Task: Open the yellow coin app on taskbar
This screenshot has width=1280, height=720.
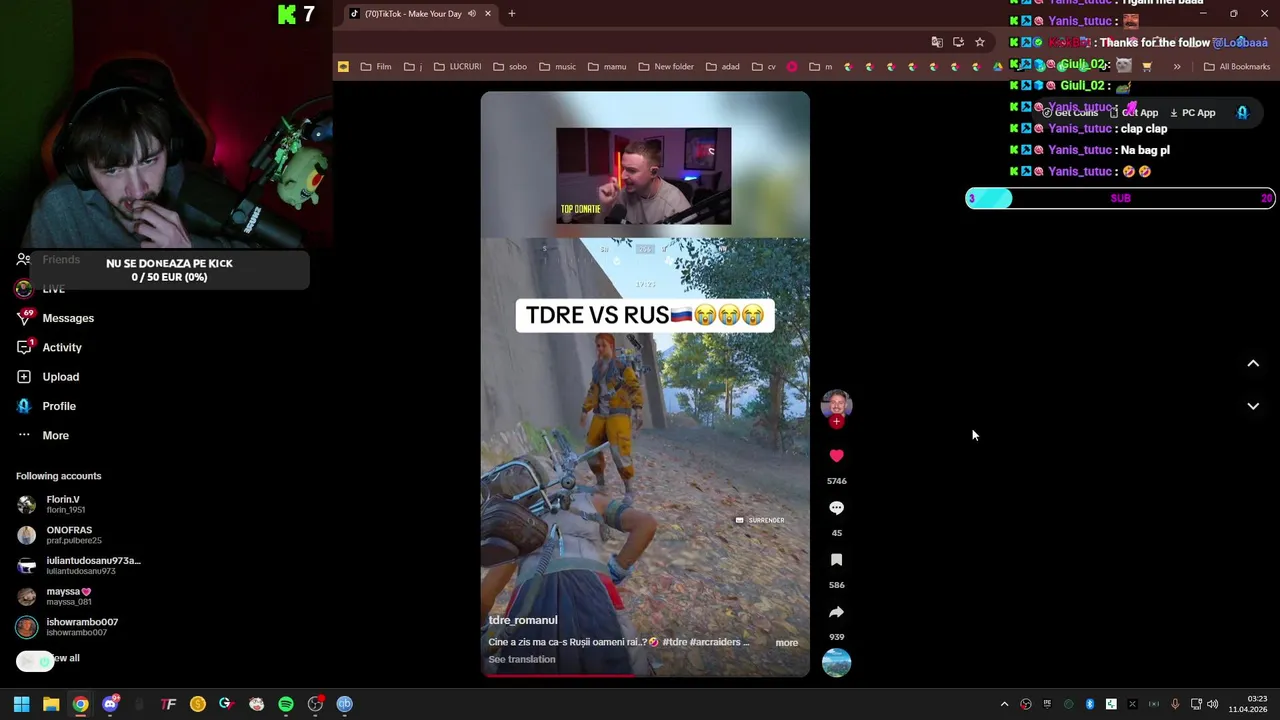Action: 198,704
